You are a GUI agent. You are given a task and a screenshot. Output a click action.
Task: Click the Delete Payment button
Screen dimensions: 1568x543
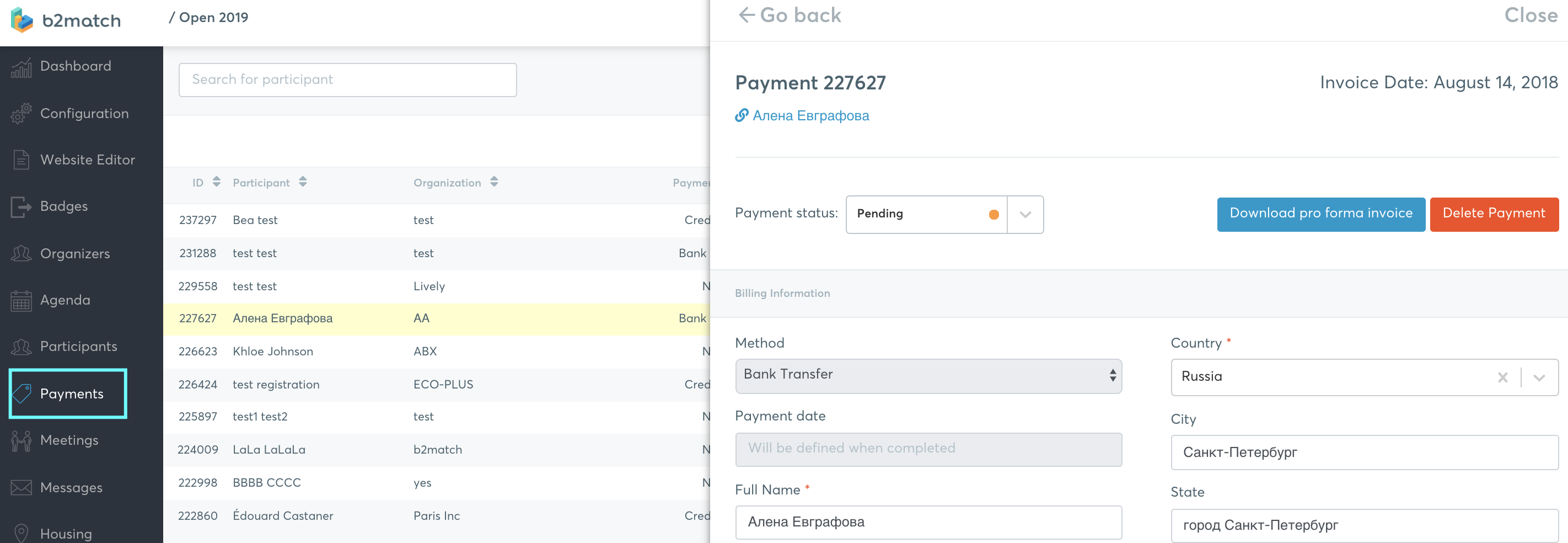point(1494,214)
